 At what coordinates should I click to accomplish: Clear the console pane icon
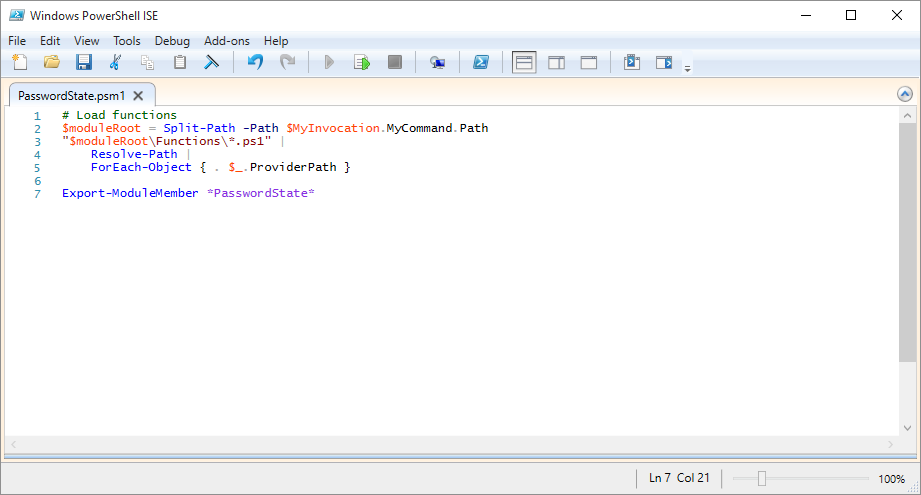(211, 62)
